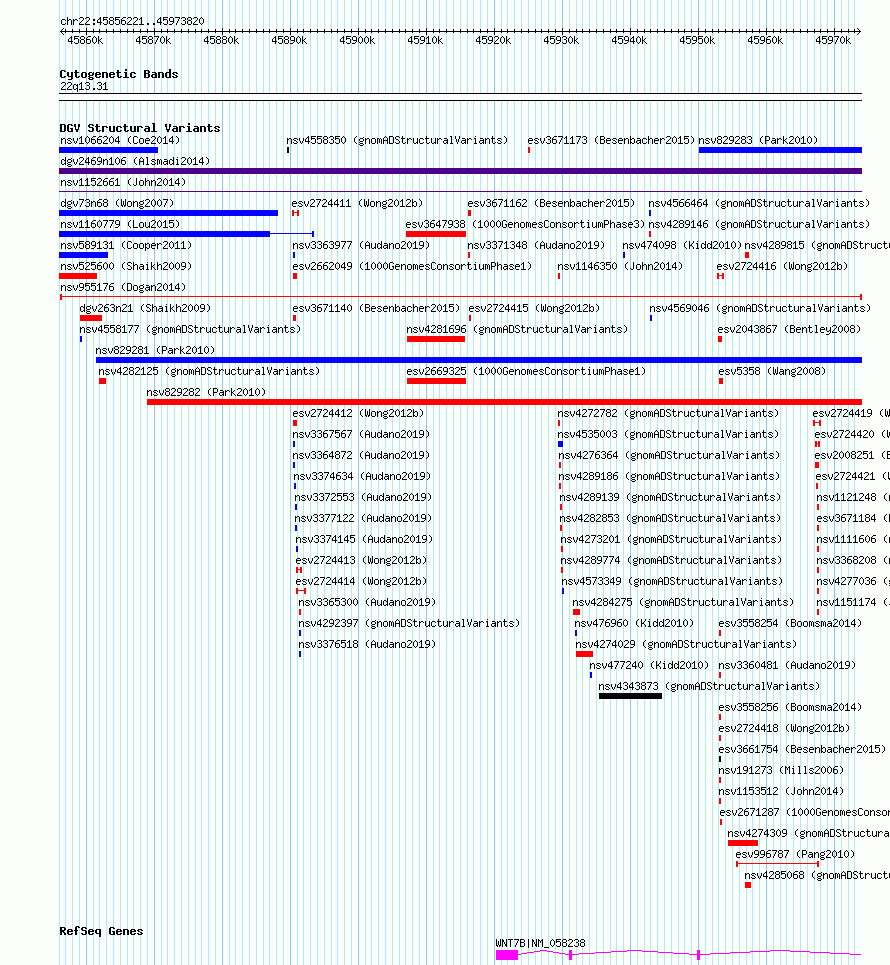Click nsv3367567 (Audano2019) variant label
Image resolution: width=890 pixels, height=965 pixels.
coord(361,434)
